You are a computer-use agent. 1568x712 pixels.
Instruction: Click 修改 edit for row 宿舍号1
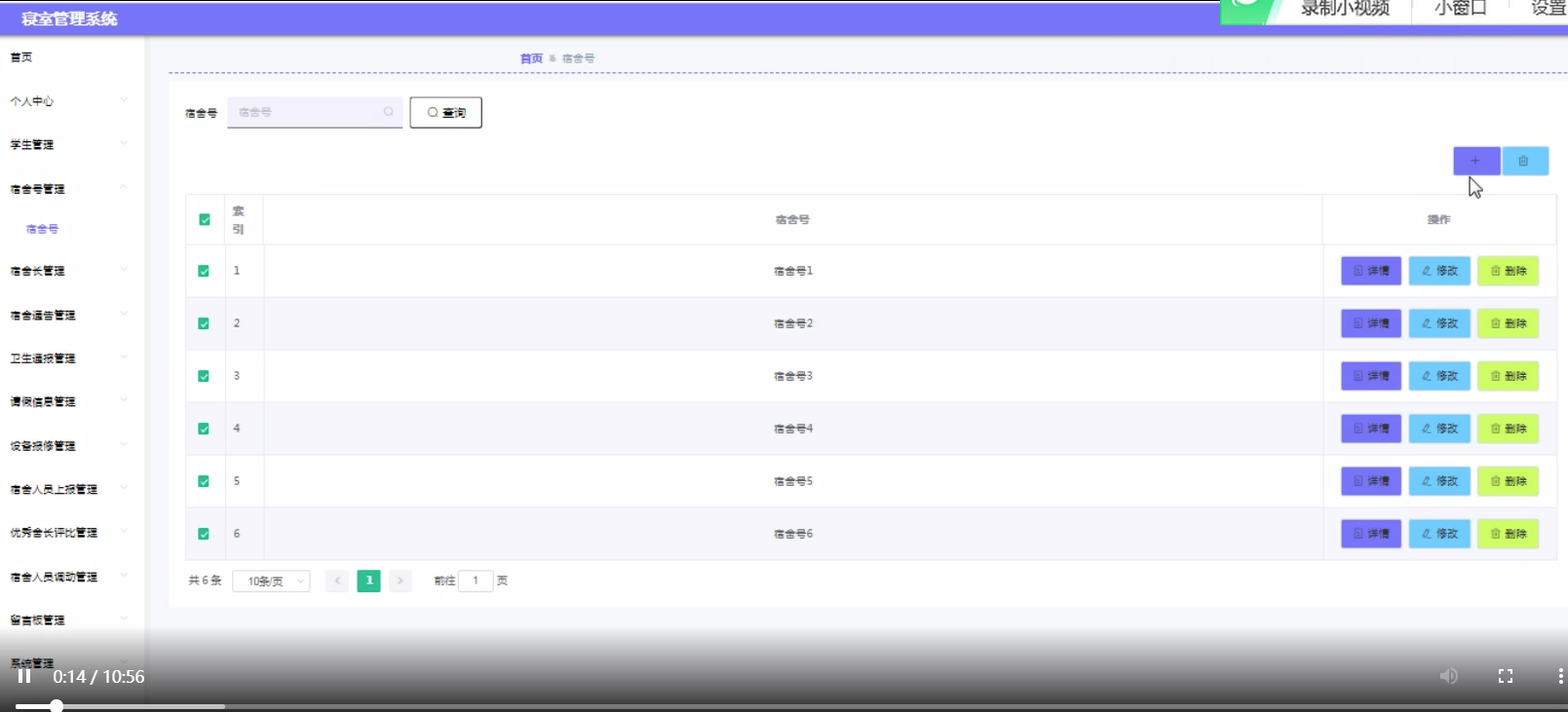coord(1439,271)
